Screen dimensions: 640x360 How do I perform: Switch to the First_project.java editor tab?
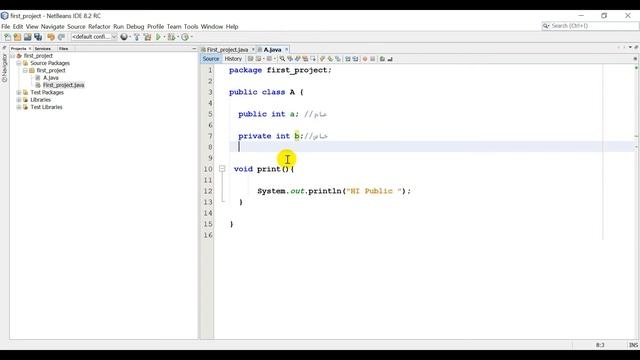click(x=227, y=49)
